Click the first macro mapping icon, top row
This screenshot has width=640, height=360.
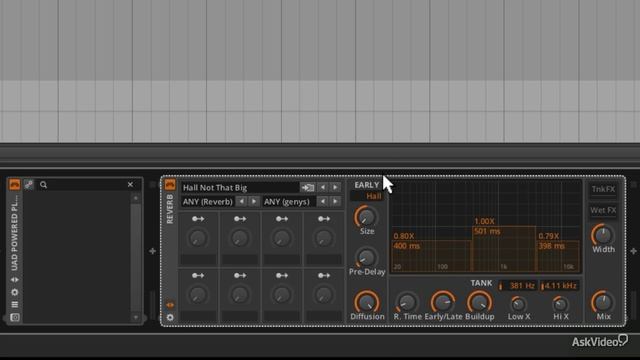click(198, 219)
